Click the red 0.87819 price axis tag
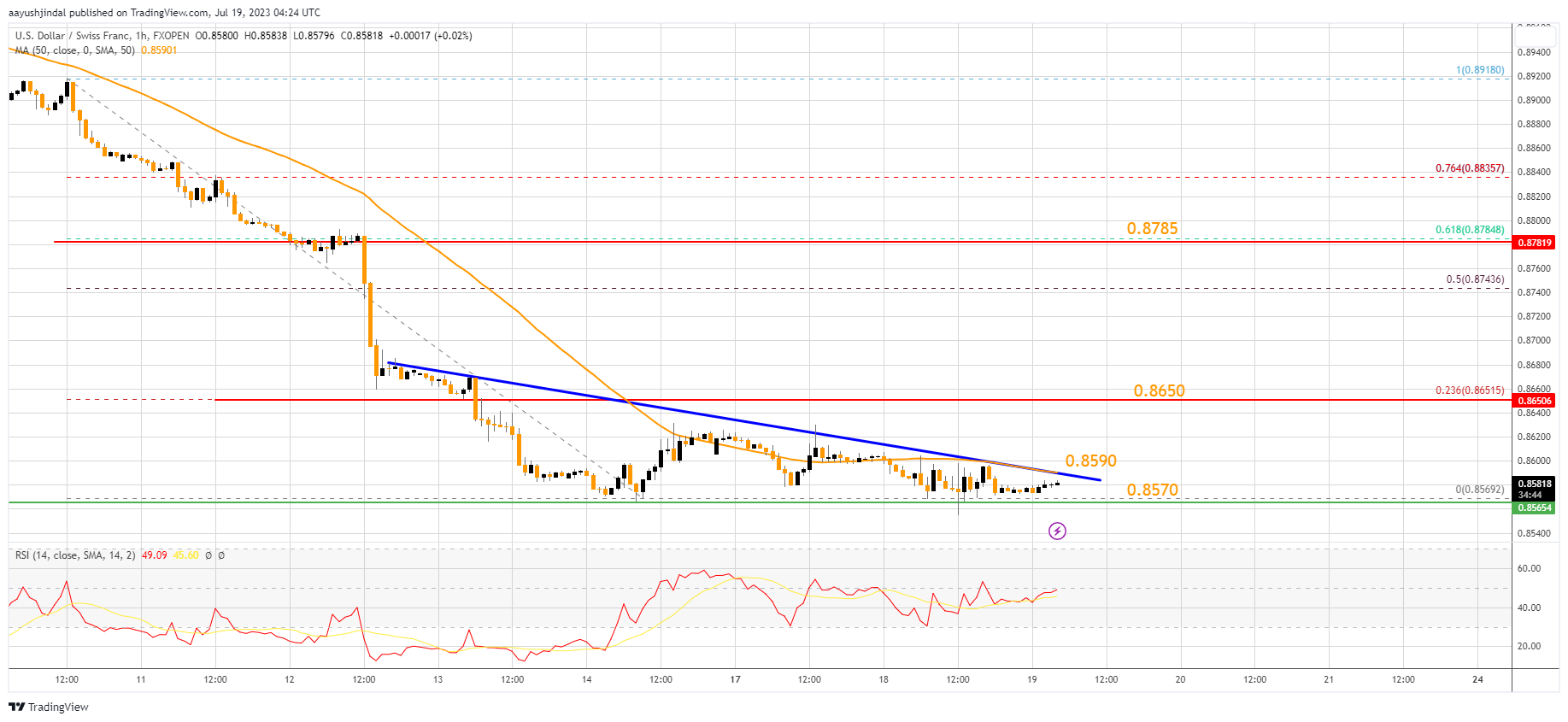The width and height of the screenshot is (1568, 722). tap(1534, 243)
